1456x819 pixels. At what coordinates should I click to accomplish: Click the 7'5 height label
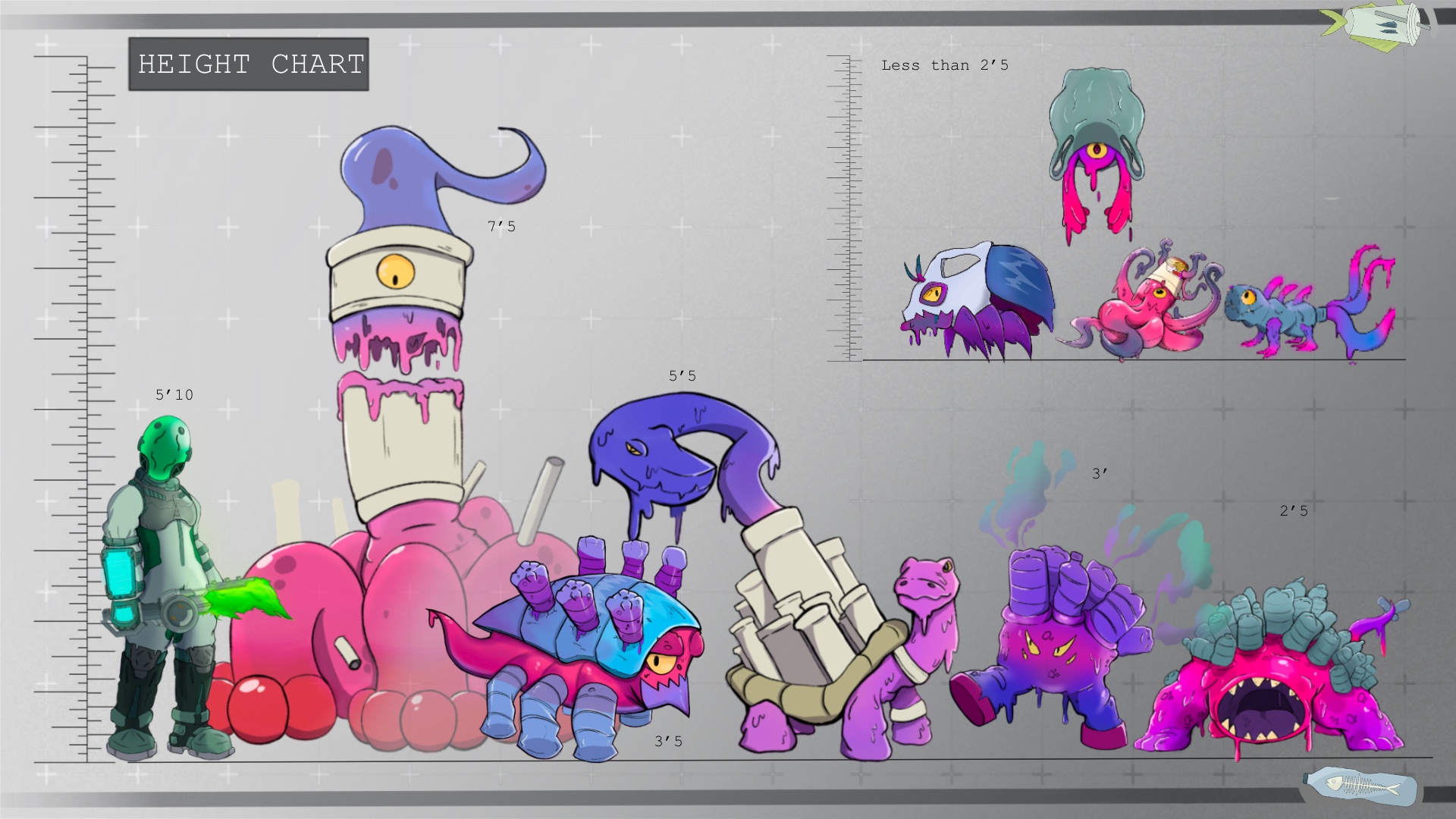(501, 226)
